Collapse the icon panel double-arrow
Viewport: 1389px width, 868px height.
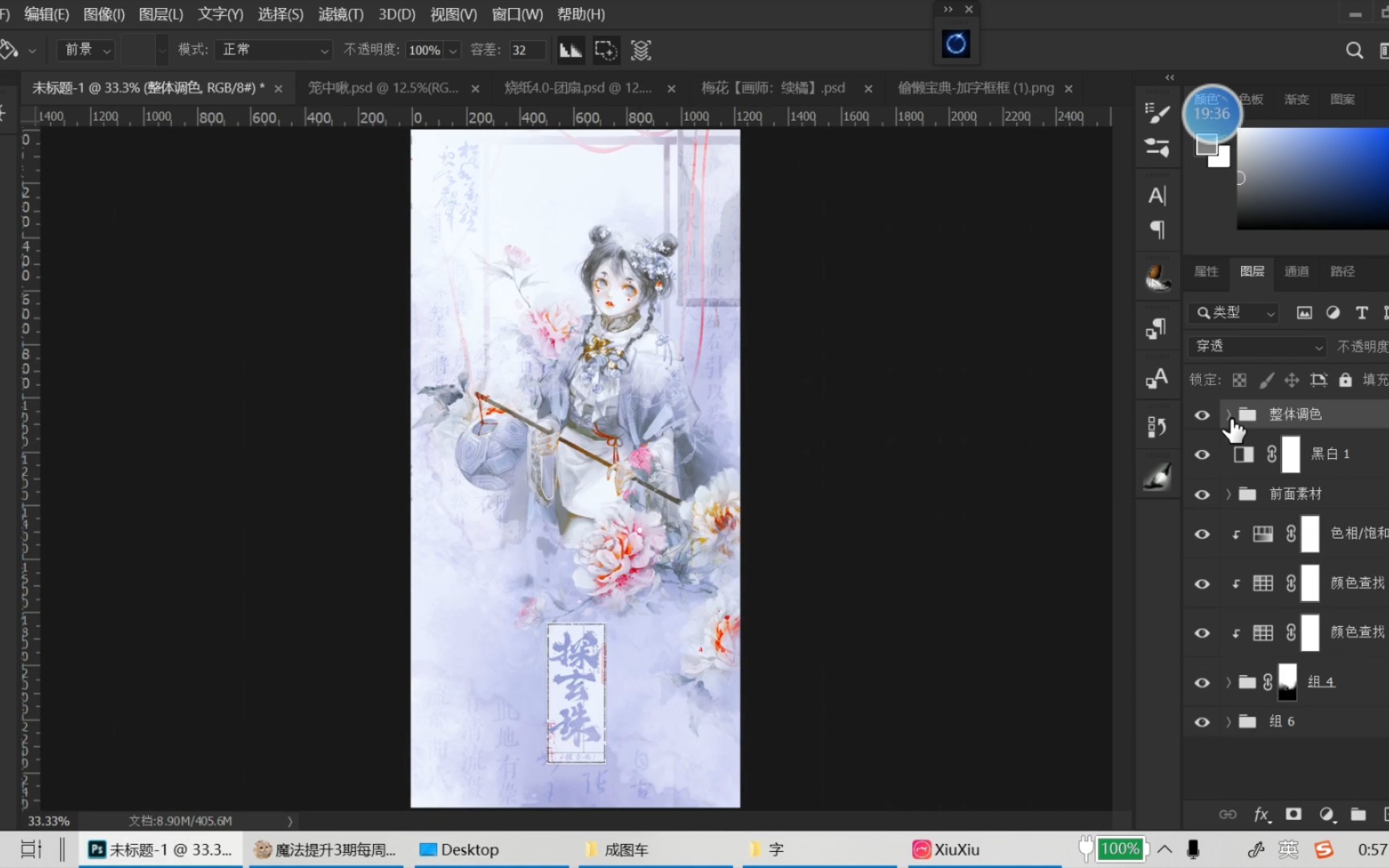[1170, 77]
